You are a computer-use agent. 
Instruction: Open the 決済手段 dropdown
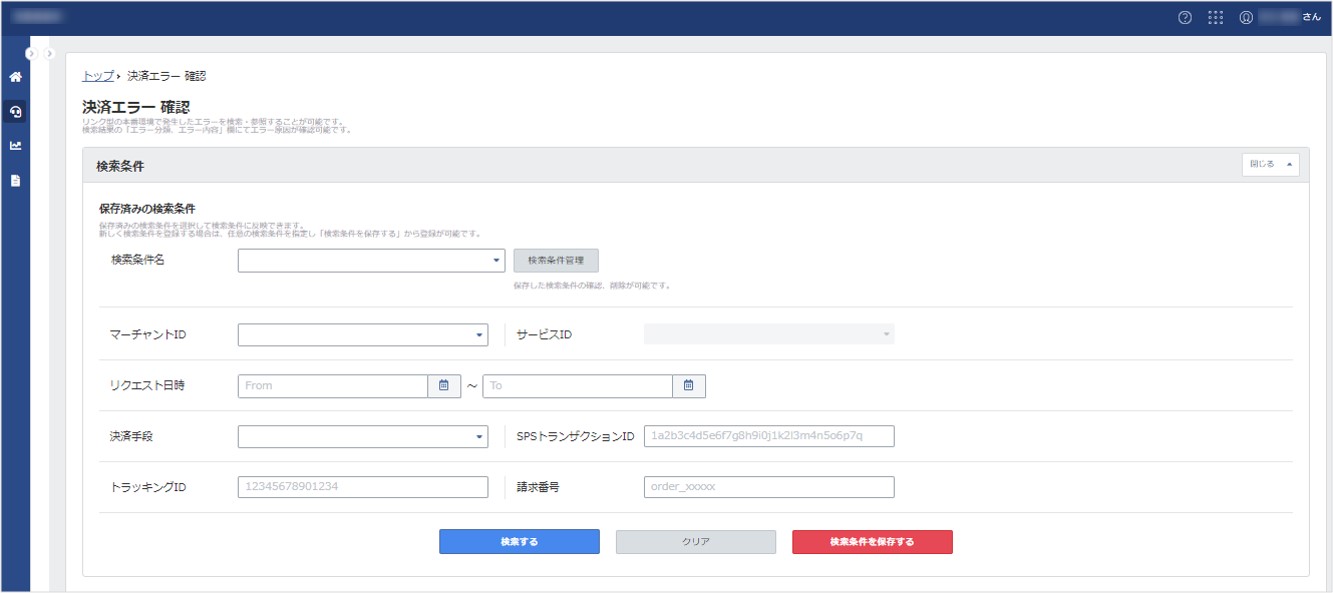tap(363, 437)
